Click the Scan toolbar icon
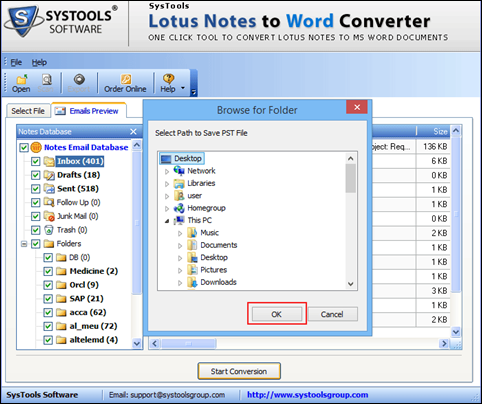The width and height of the screenshot is (482, 404). click(x=46, y=83)
